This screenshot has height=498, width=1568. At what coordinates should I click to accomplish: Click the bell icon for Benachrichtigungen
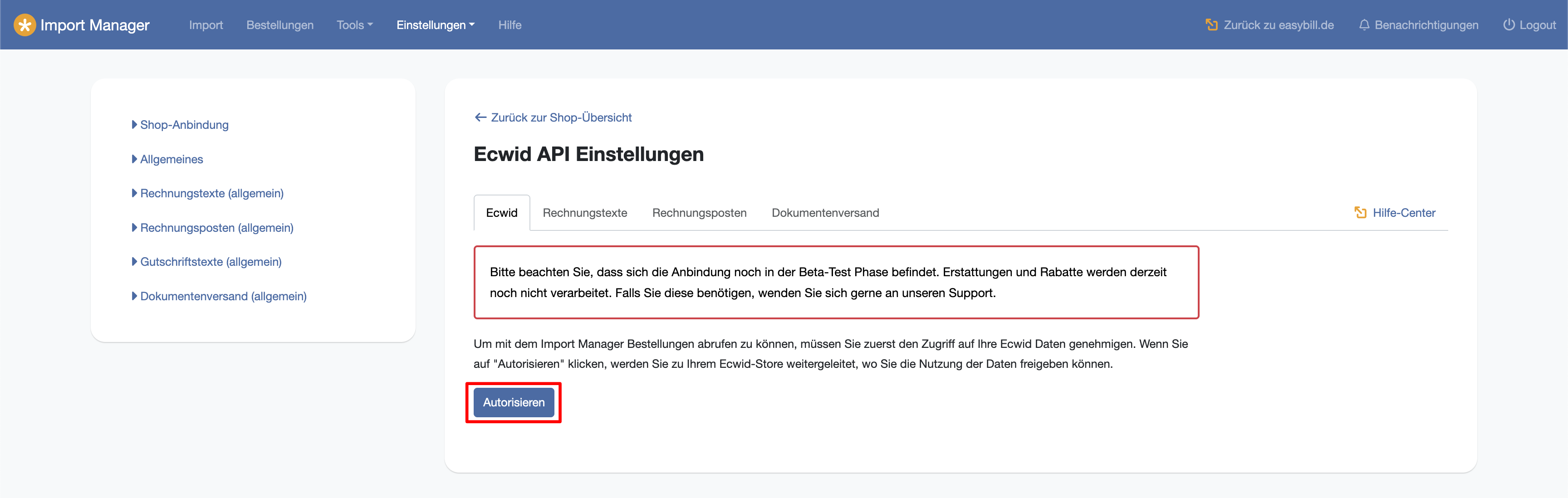pyautogui.click(x=1364, y=25)
